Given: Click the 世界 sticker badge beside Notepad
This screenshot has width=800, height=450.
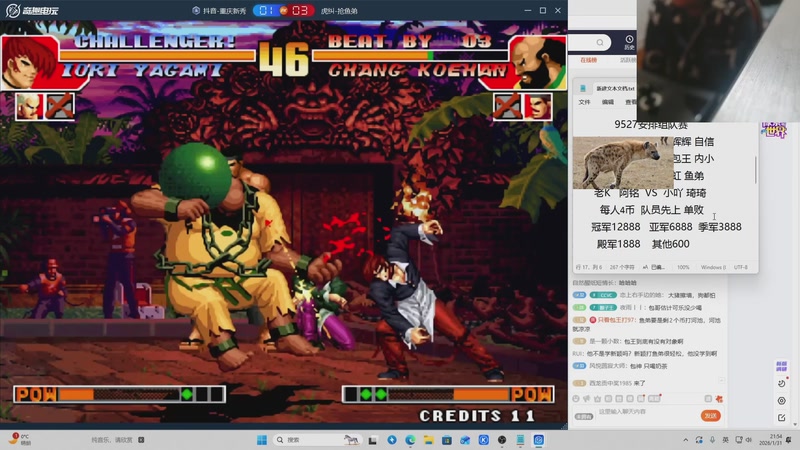Looking at the screenshot, I should (x=774, y=130).
